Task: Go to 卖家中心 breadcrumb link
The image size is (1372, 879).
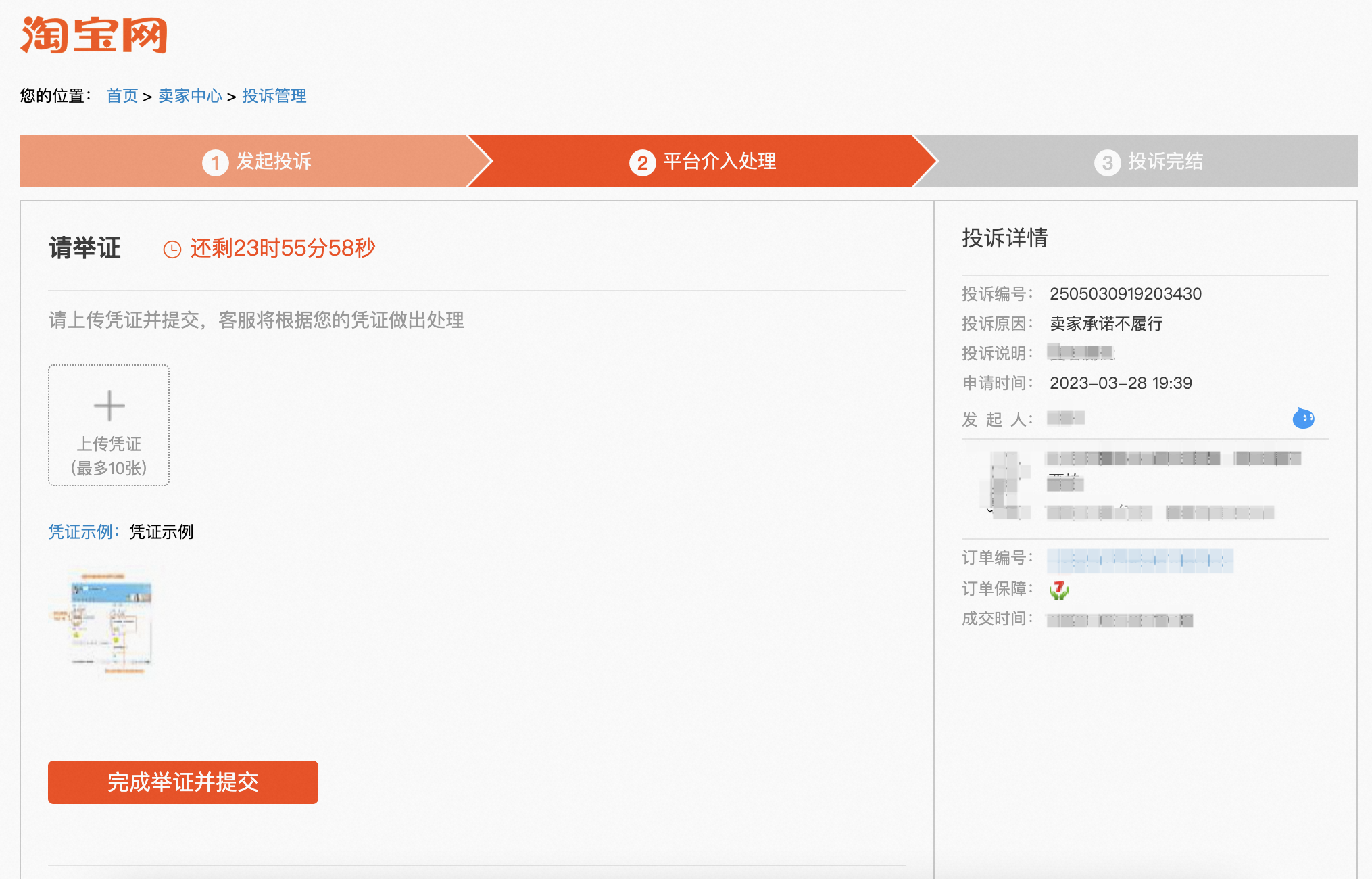Action: coord(190,96)
